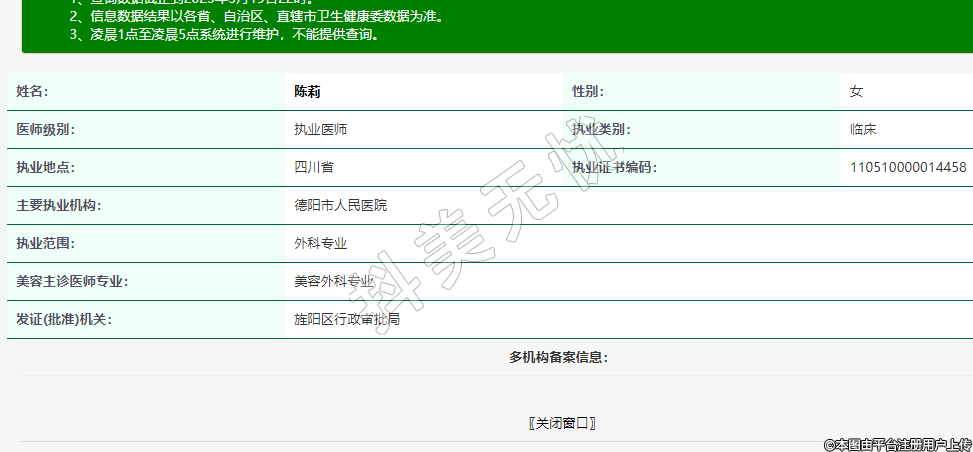Click the 发证(批准)机关 field label
973x452 pixels.
tap(64, 319)
